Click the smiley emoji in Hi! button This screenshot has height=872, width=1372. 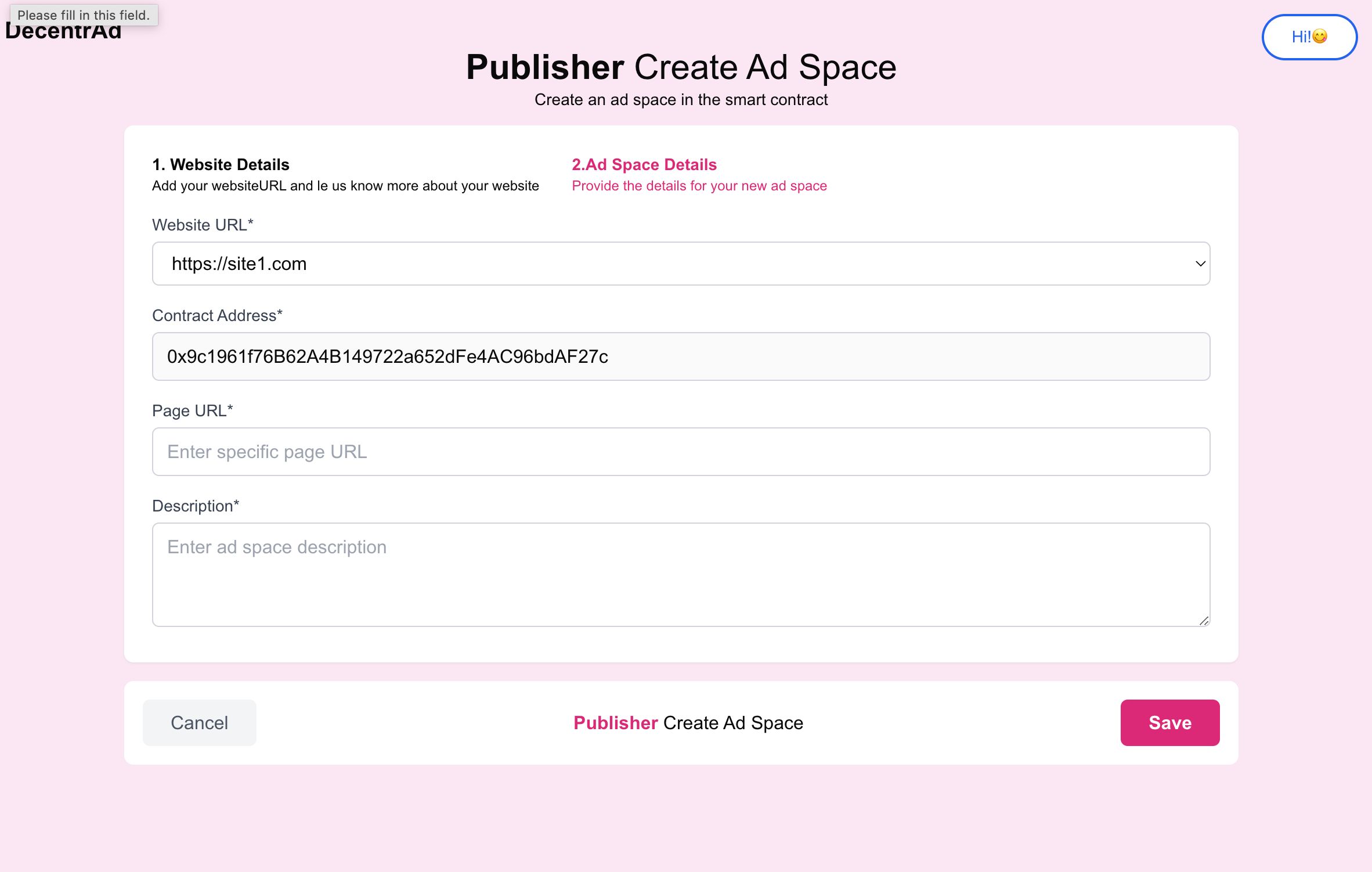pos(1320,37)
